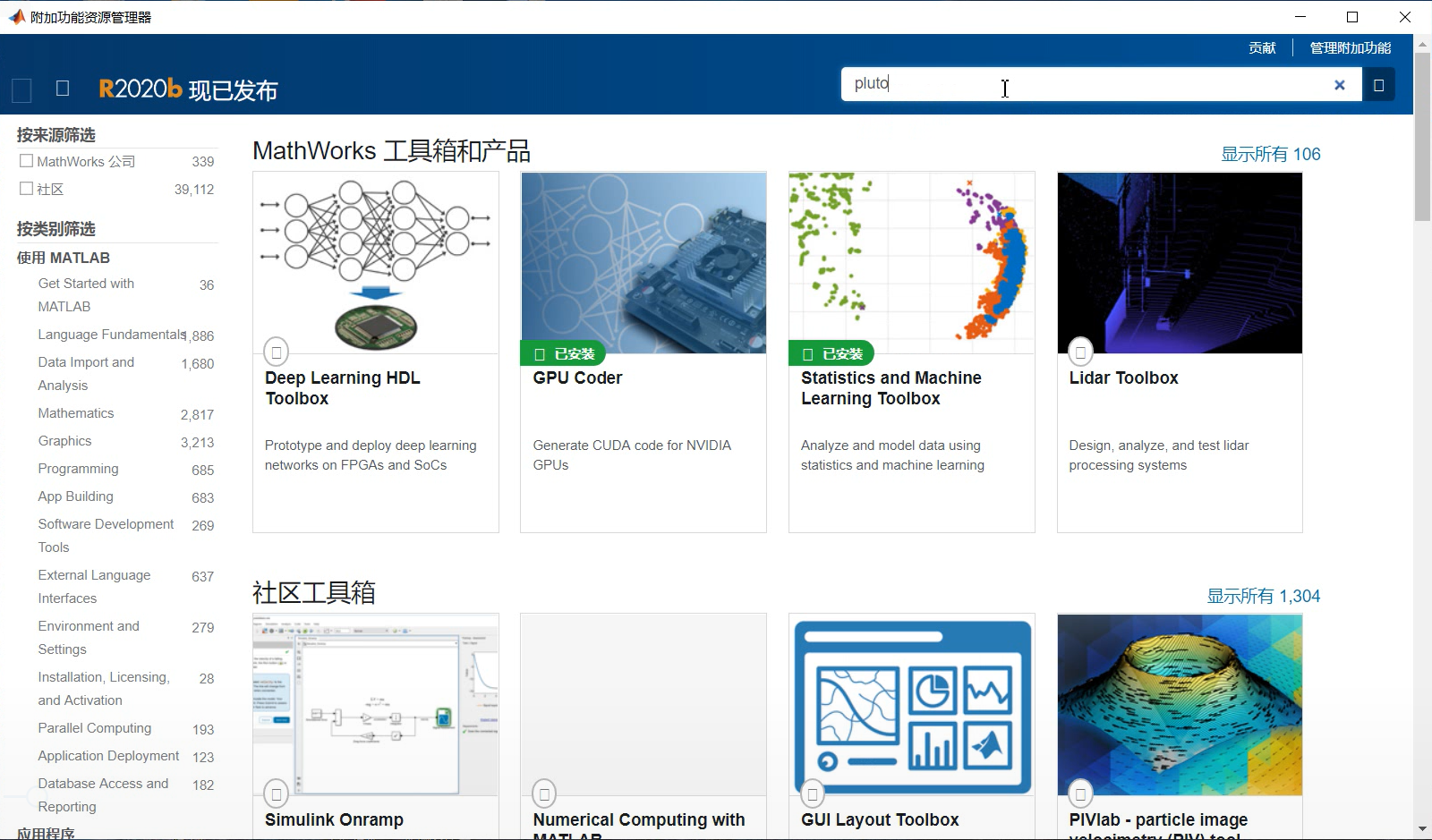This screenshot has width=1432, height=840.
Task: Click 显示所有 106 for MathWorks toolboxes
Action: (1269, 154)
